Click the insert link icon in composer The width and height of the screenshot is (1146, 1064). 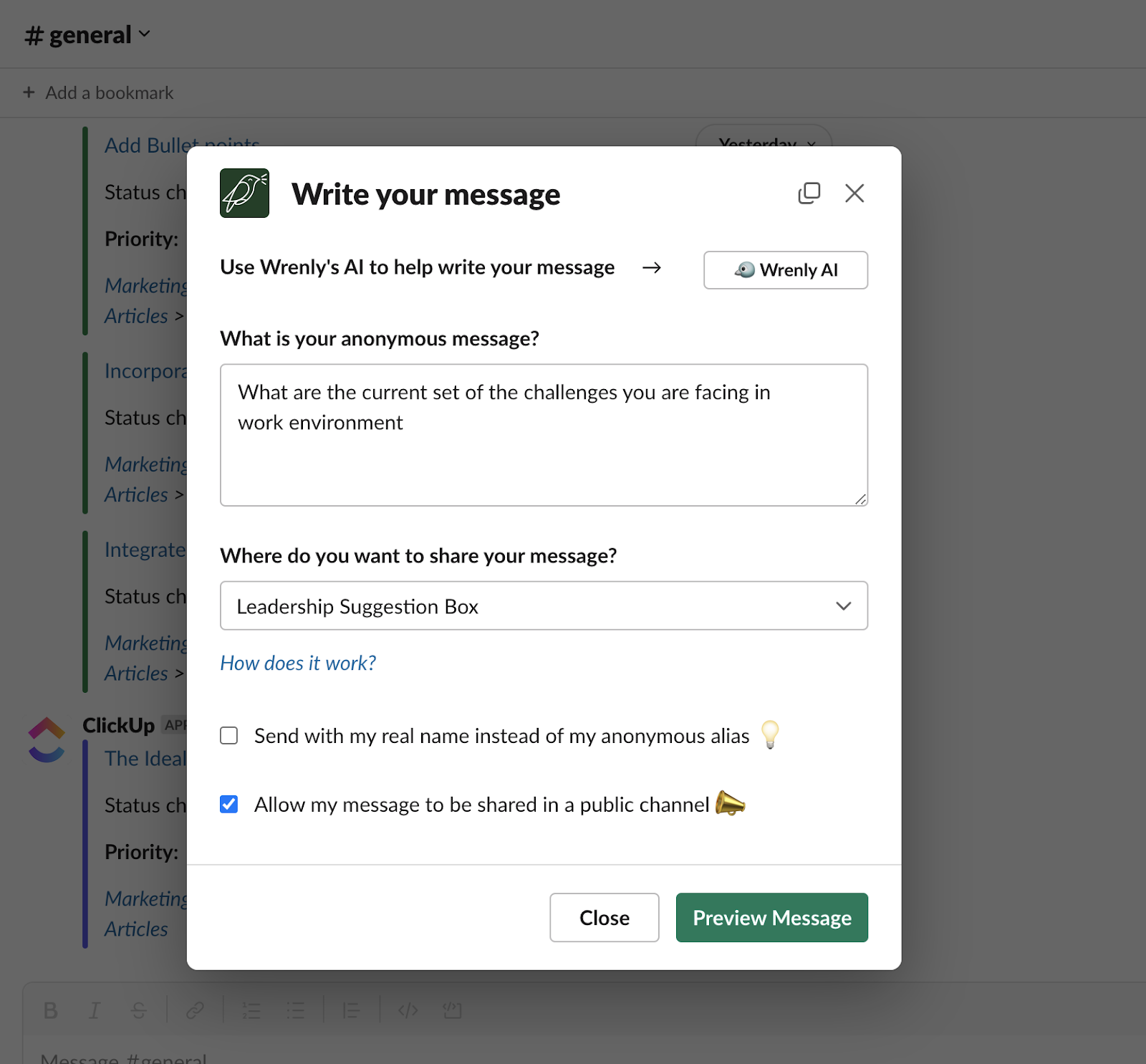point(195,1011)
